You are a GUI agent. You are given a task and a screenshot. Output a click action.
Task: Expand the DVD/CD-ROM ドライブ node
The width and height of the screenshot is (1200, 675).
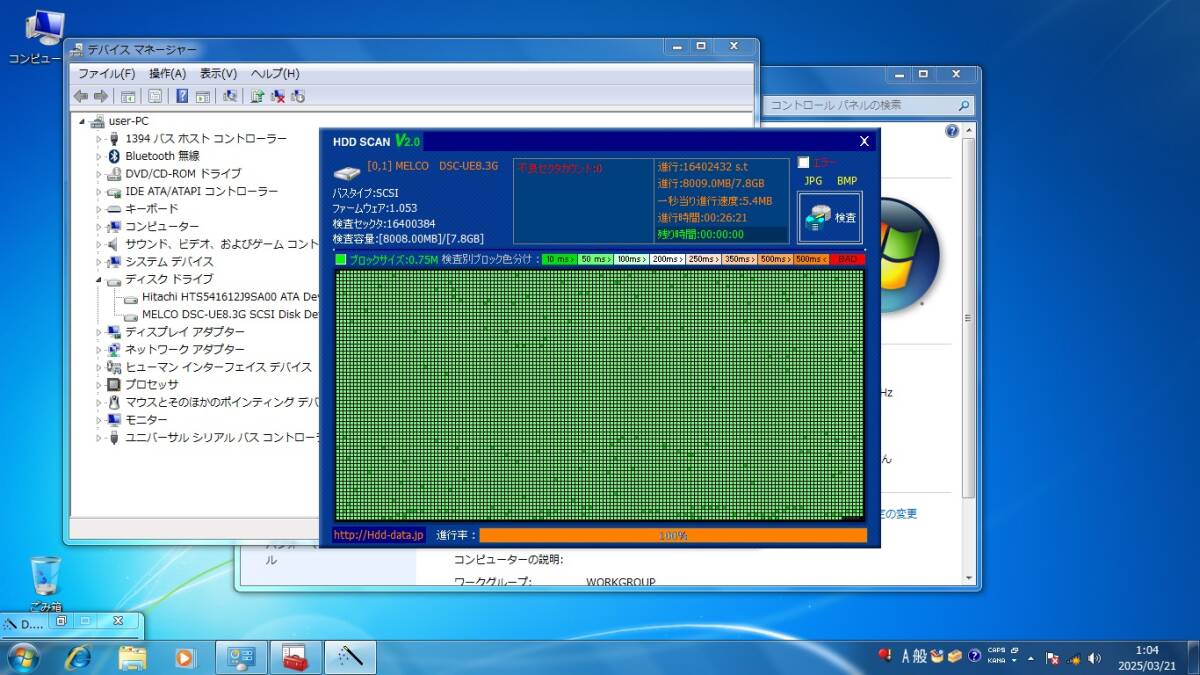coord(100,174)
